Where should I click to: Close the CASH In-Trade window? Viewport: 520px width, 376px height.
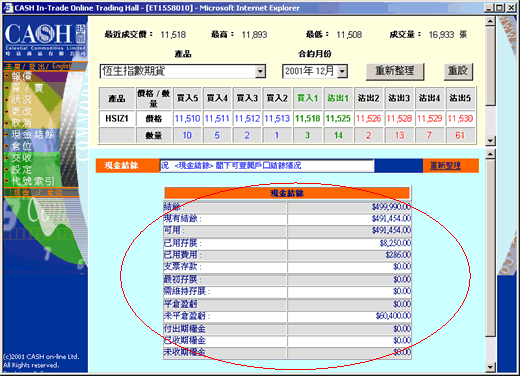click(511, 8)
